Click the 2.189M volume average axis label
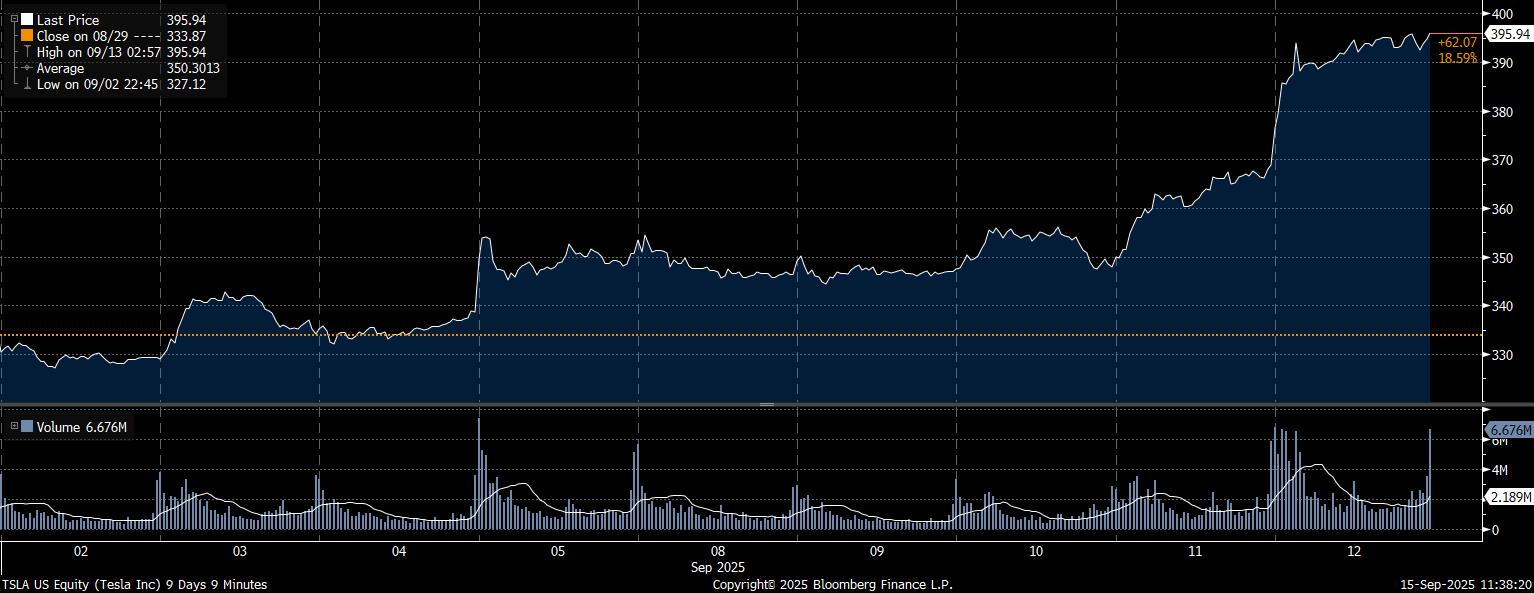Screen dimensions: 1534x593 pyautogui.click(x=1510, y=497)
